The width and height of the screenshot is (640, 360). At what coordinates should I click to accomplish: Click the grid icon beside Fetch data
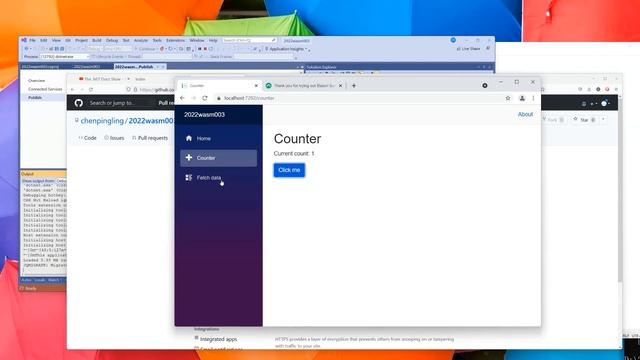click(x=189, y=178)
